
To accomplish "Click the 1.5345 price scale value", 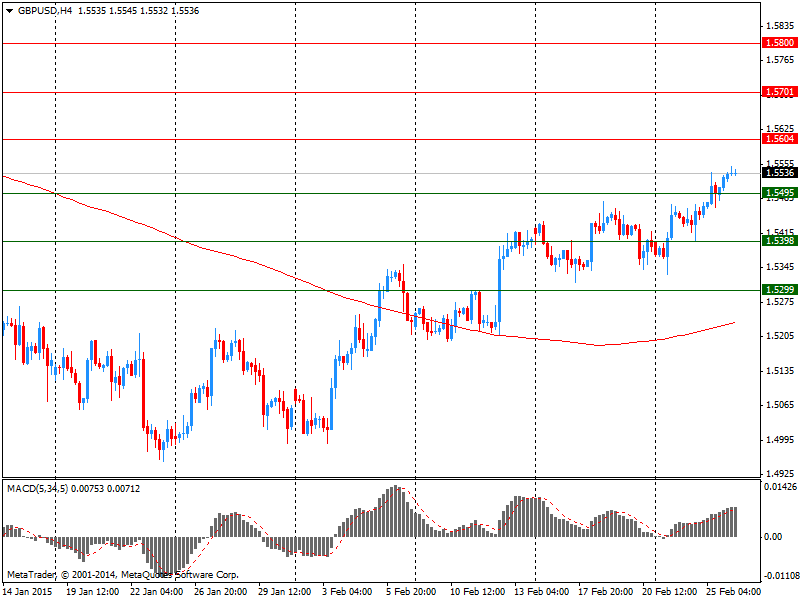I will (x=781, y=267).
